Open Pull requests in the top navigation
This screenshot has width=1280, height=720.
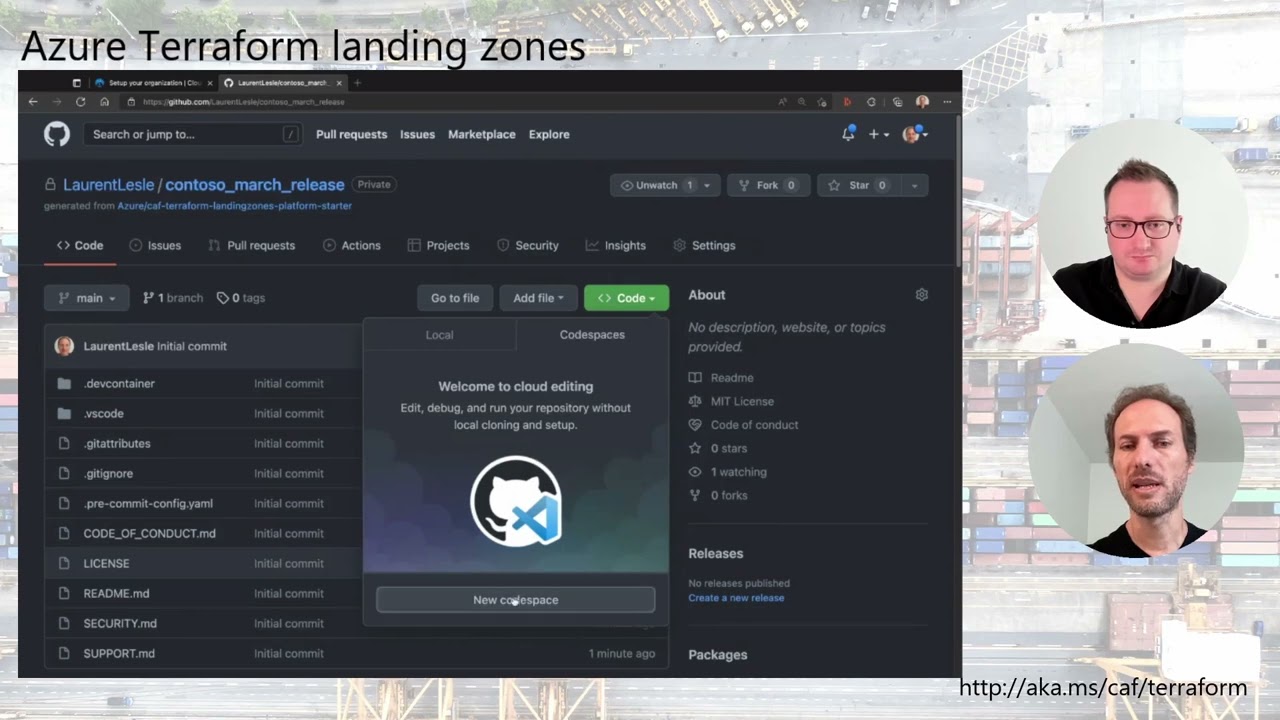[351, 134]
